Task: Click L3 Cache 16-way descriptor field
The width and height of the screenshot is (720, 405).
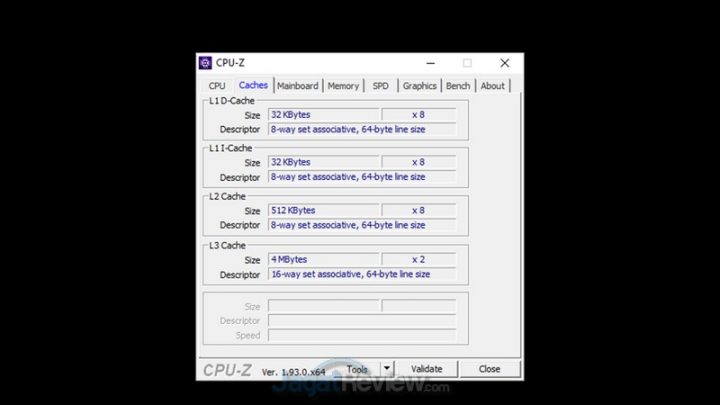Action: [362, 275]
